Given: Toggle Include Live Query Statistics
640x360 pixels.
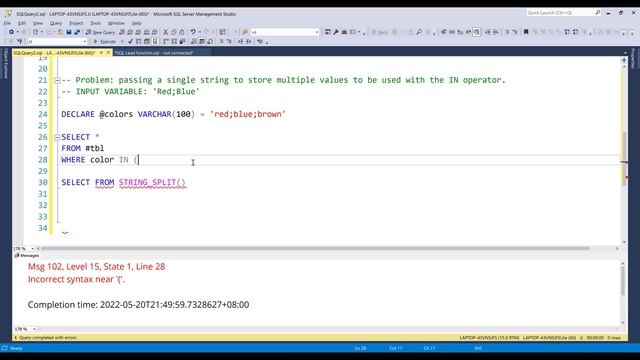Looking at the screenshot, I should click(x=174, y=41).
